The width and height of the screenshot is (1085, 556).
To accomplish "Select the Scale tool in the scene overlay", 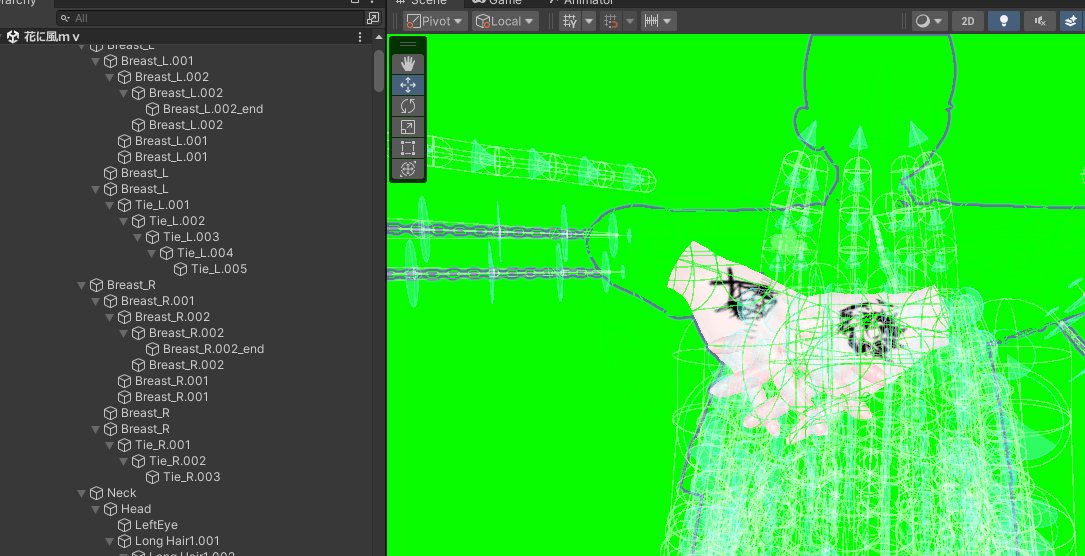I will click(408, 127).
